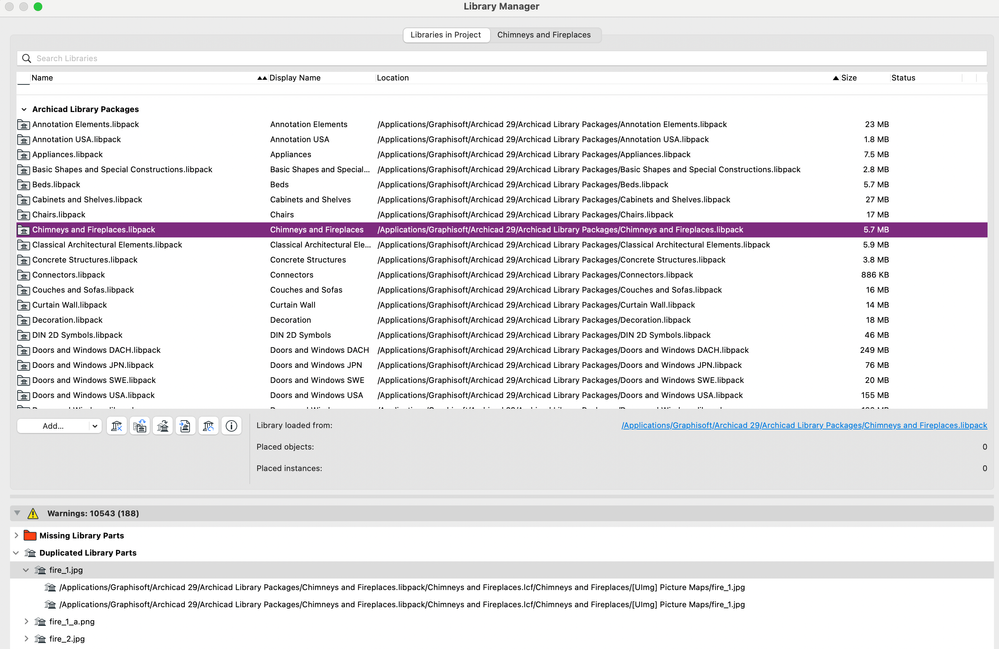Click the Add... button
Screen dimensions: 999x649
(53, 426)
